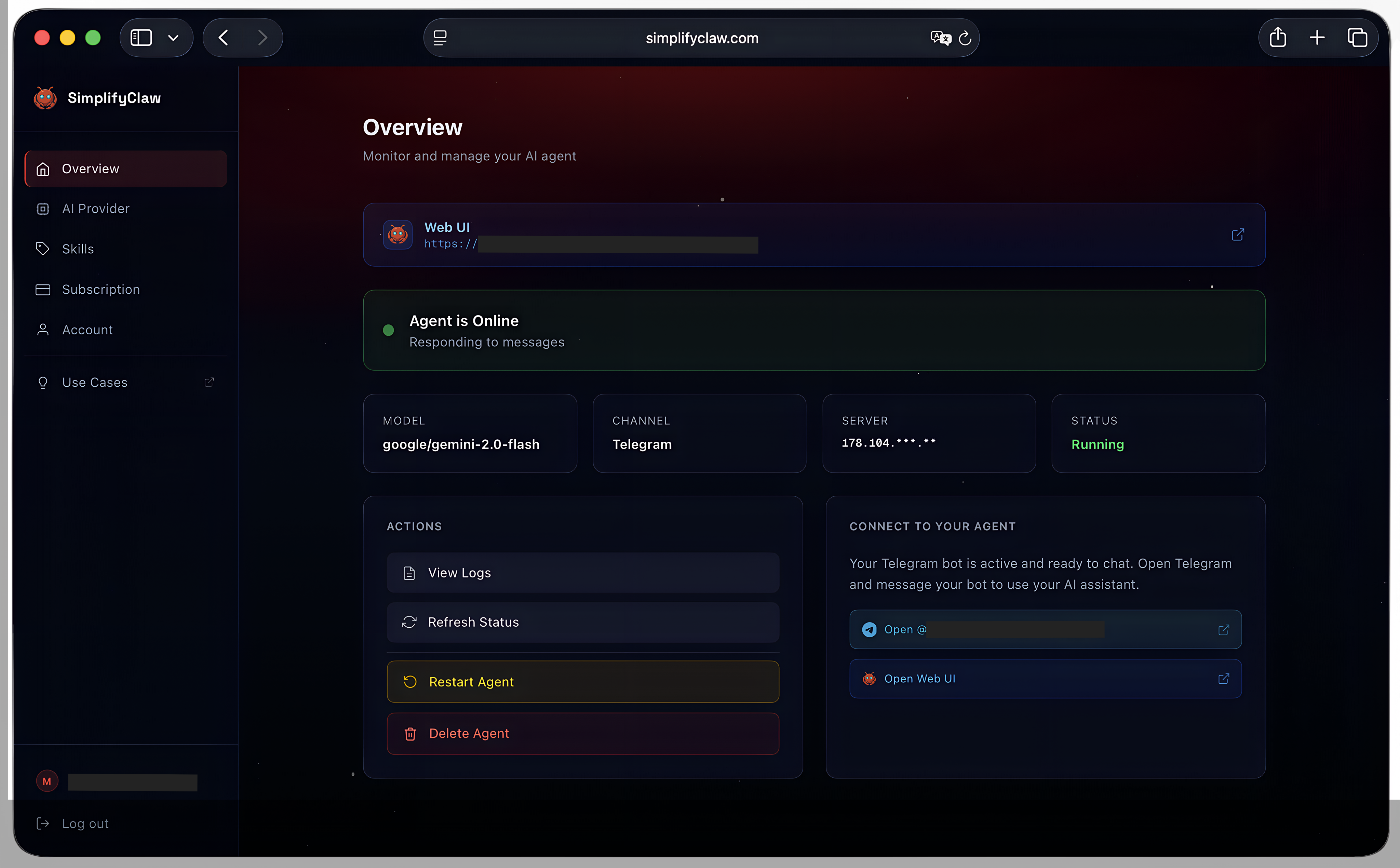Click the user avatar M icon
Image resolution: width=1400 pixels, height=868 pixels.
[47, 781]
